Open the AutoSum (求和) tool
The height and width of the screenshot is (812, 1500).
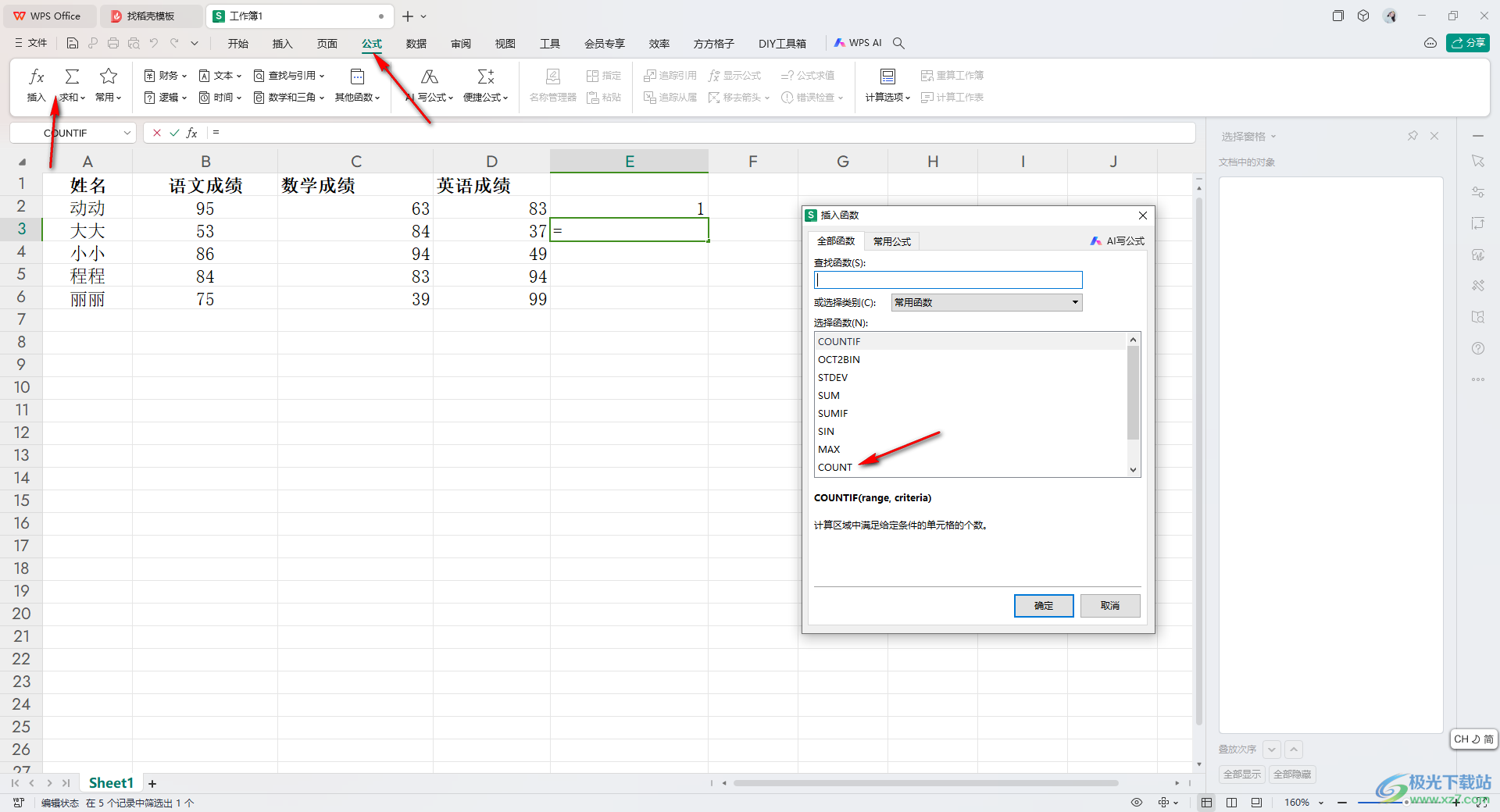coord(72,85)
